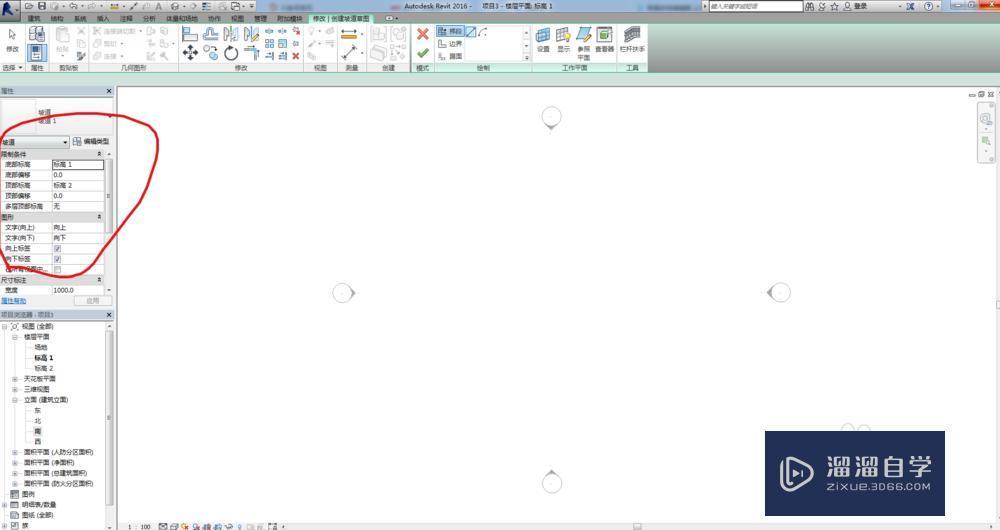Toggle the 向下标签 checkbox
The image size is (1000, 530).
(x=57, y=260)
